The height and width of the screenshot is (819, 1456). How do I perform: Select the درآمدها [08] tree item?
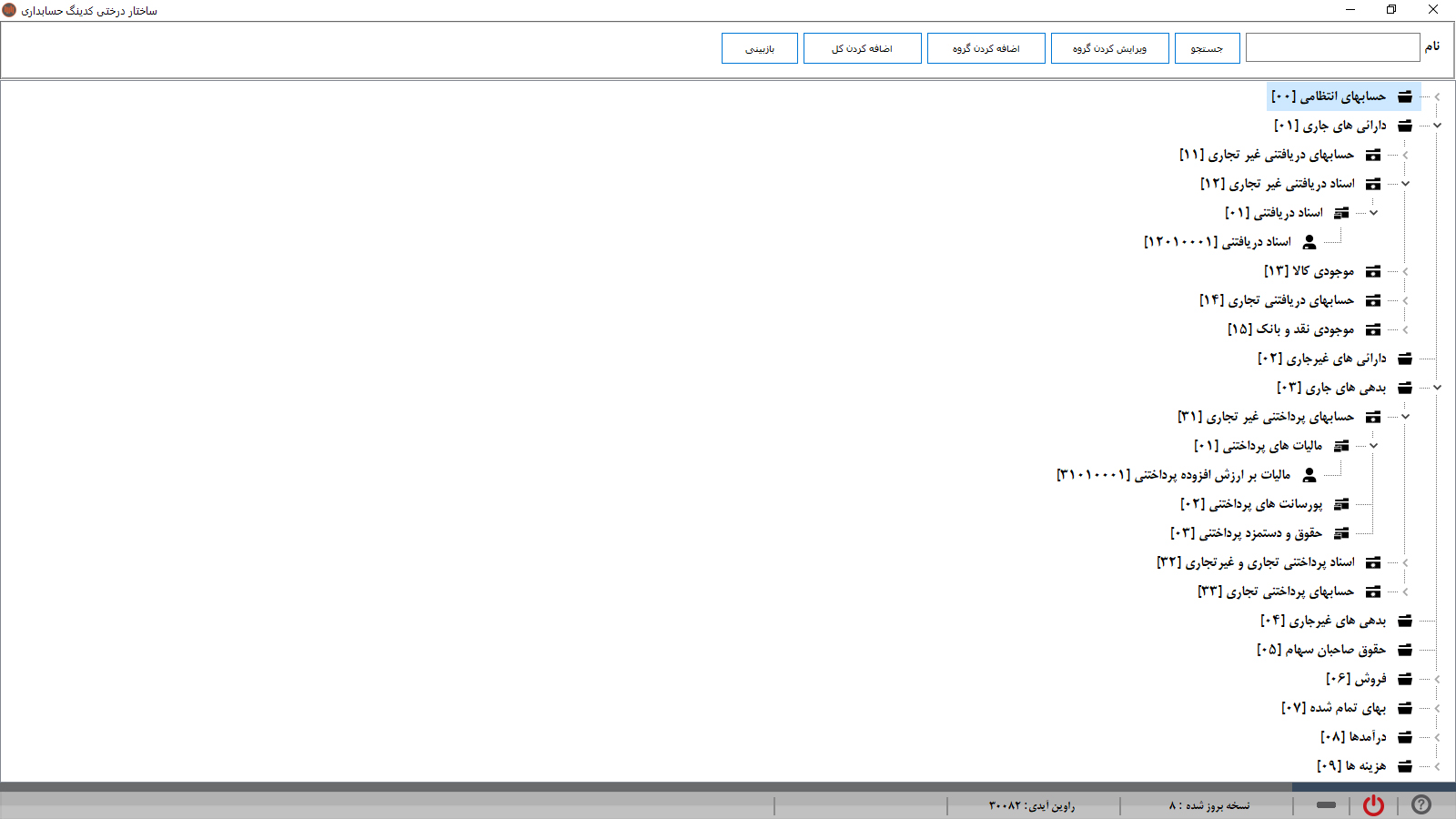[x=1353, y=737]
